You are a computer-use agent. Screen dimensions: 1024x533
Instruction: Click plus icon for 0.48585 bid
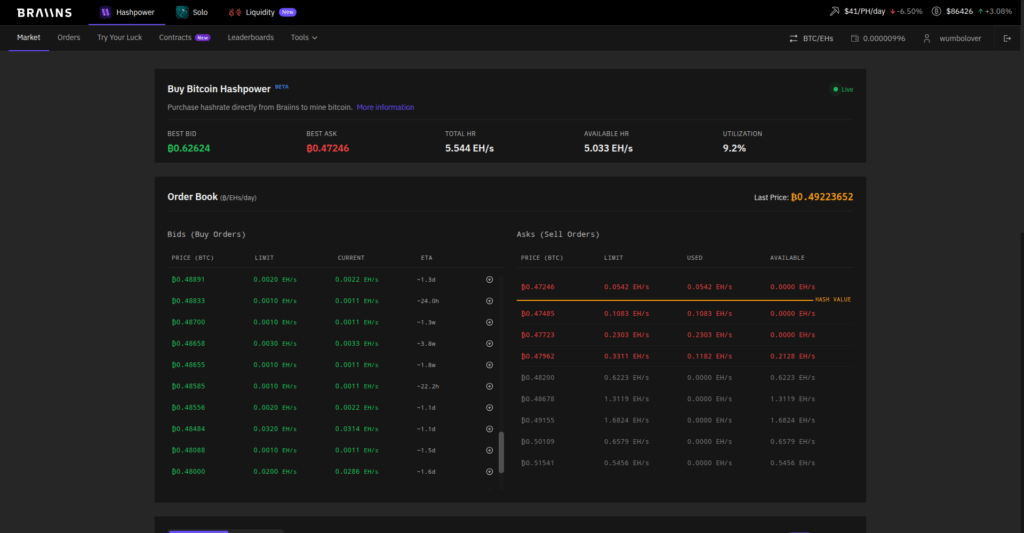tap(489, 387)
